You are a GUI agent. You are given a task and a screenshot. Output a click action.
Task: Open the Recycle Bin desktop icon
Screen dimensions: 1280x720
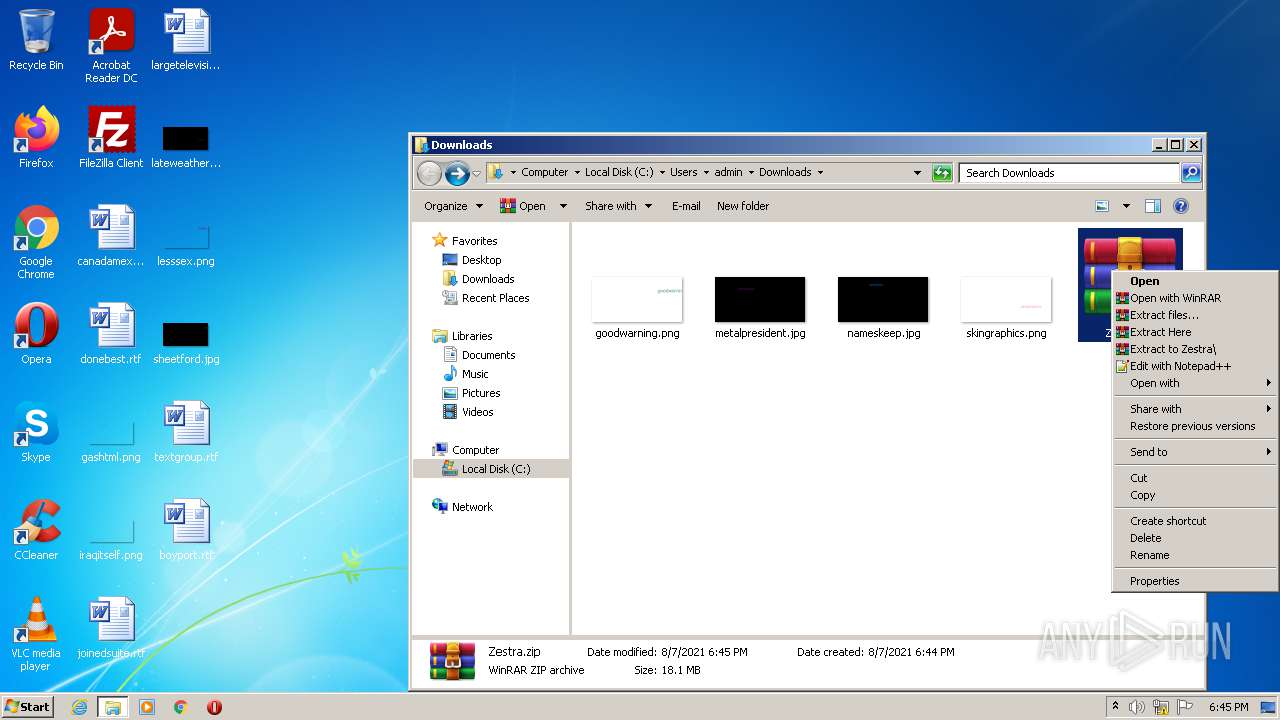click(36, 40)
